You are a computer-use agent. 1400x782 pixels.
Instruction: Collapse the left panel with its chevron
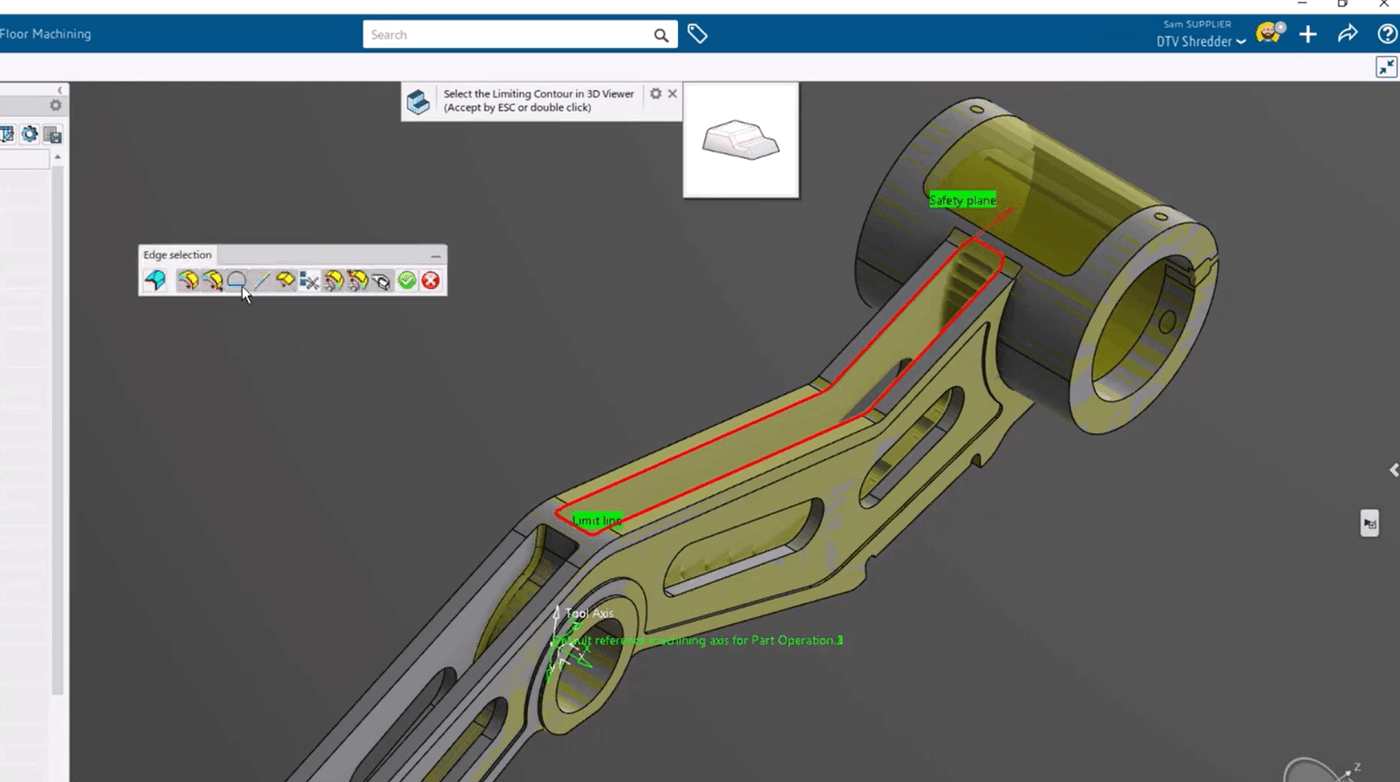coord(59,88)
